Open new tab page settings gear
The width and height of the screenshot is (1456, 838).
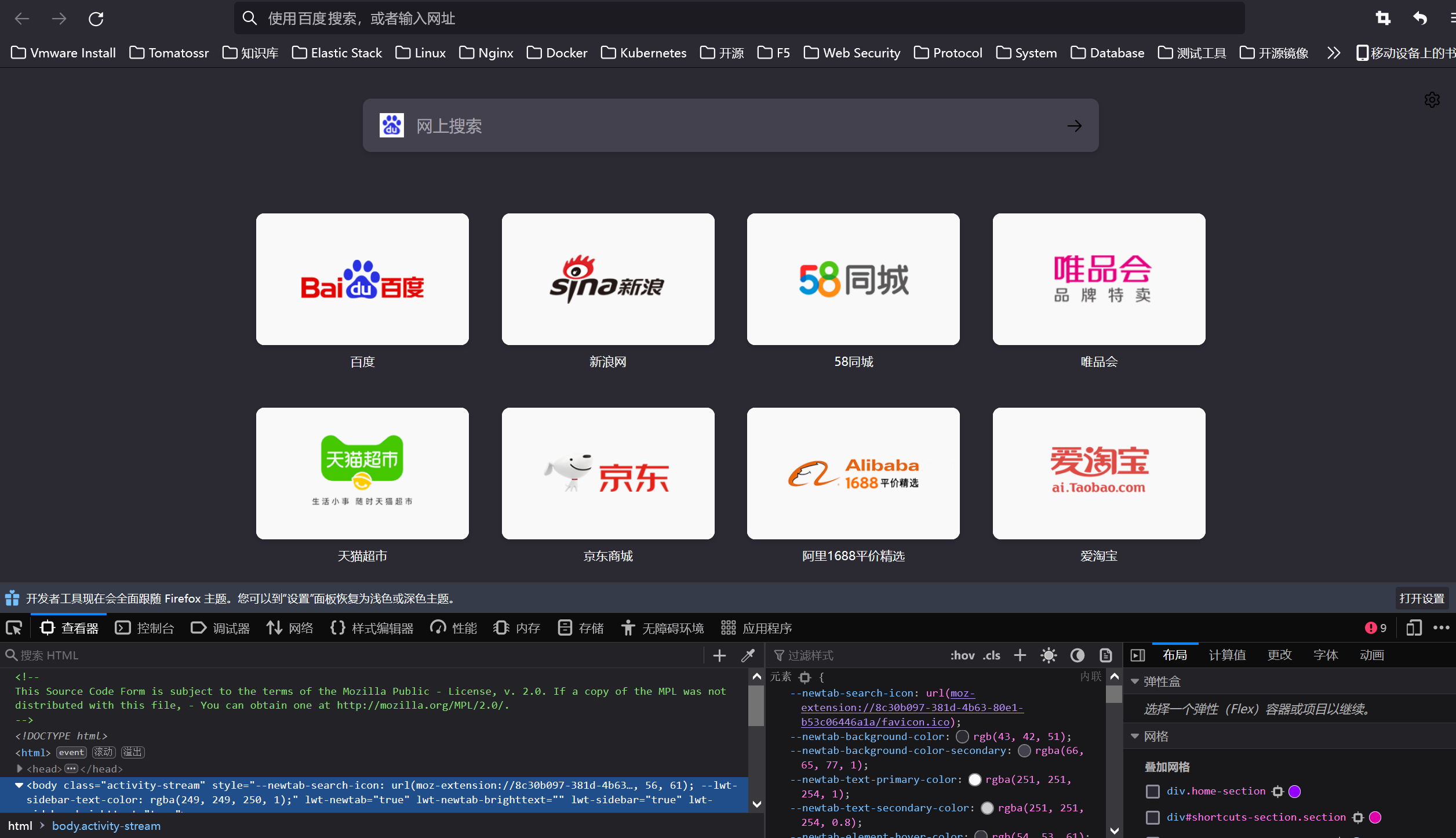1432,100
